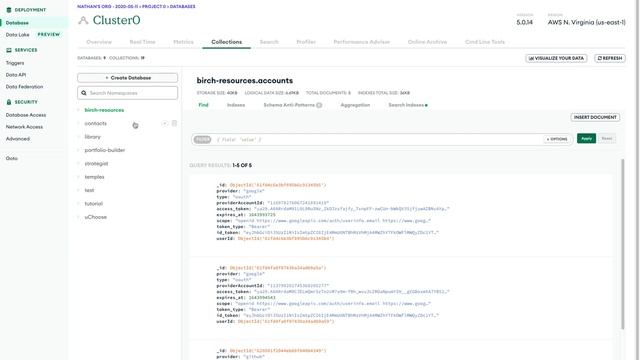
Task: Open Data Lake in the sidebar
Action: point(18,35)
